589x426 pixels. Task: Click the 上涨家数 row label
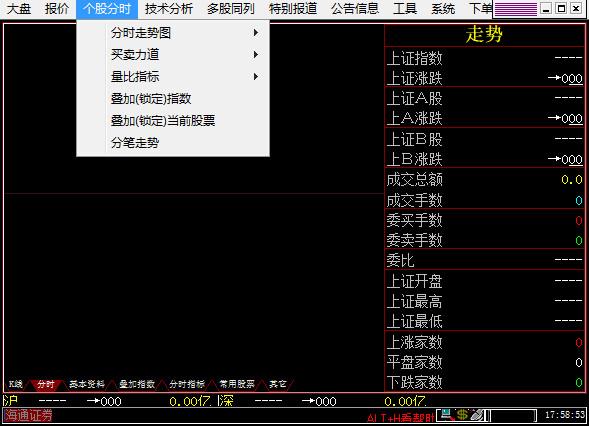[x=415, y=342]
